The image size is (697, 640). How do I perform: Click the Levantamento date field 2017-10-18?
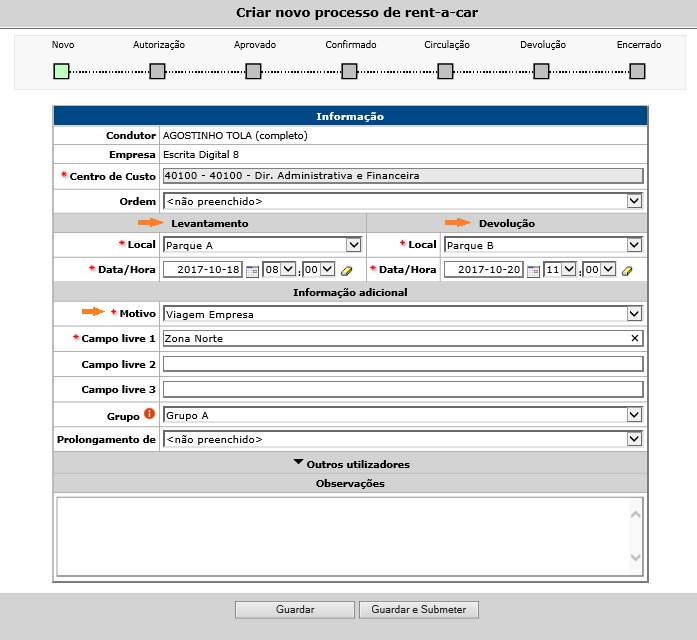(x=203, y=269)
